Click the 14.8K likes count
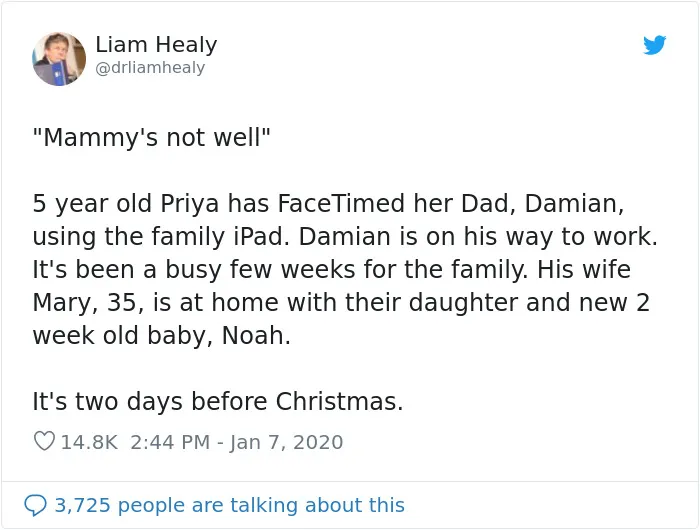This screenshot has width=700, height=530. [x=89, y=442]
